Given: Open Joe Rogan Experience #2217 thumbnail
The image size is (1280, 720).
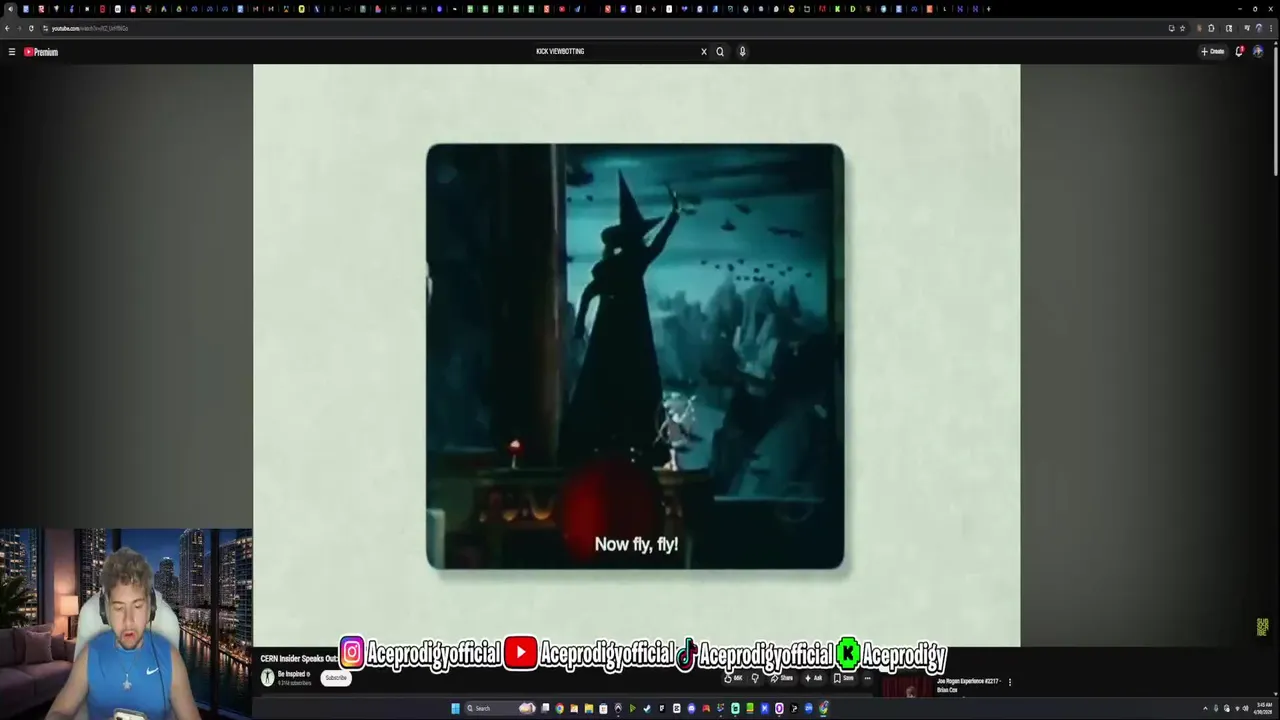Looking at the screenshot, I should pos(906,687).
